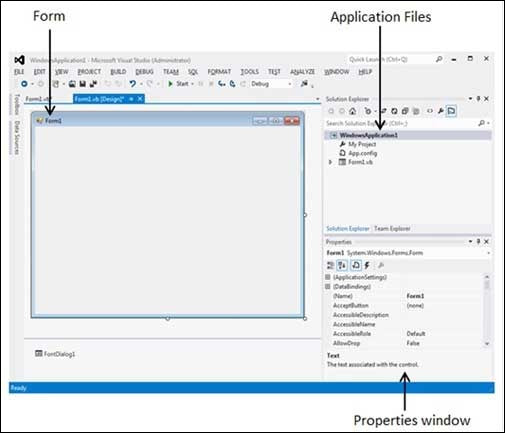Click the Undo arrow icon

(133, 84)
